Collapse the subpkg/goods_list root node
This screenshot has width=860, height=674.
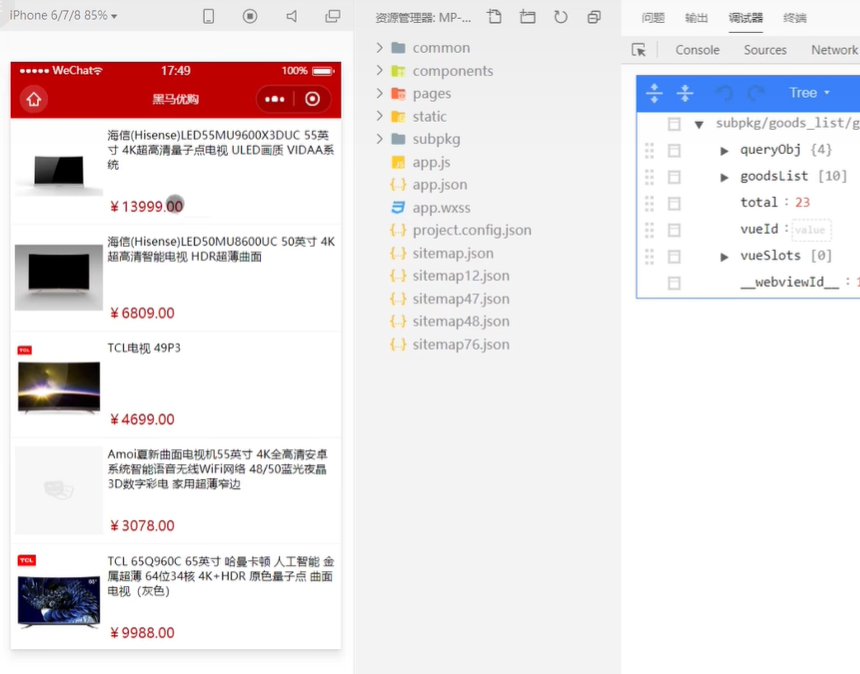tap(699, 124)
